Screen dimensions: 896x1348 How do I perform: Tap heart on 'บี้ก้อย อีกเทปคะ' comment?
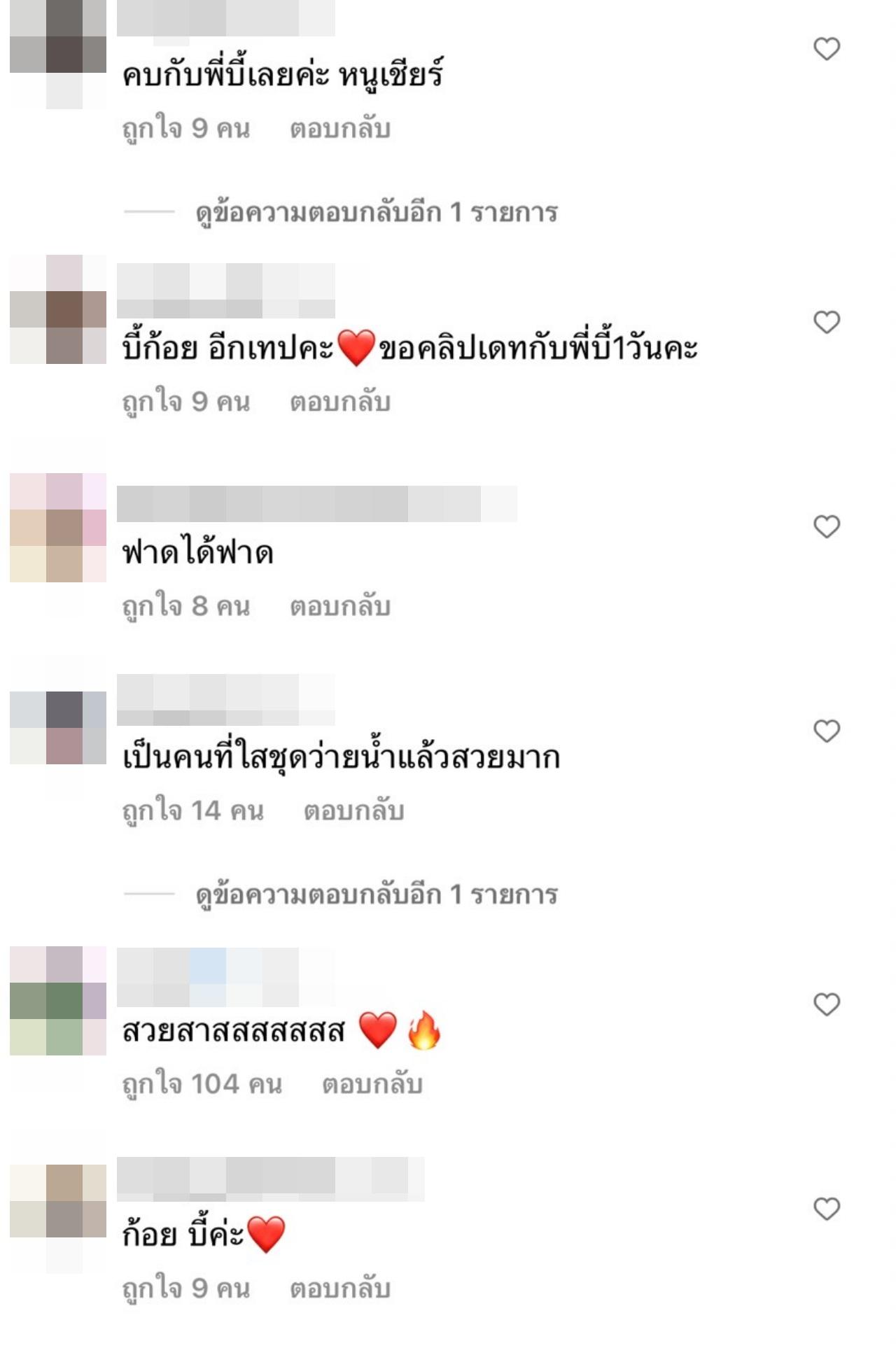point(827,322)
